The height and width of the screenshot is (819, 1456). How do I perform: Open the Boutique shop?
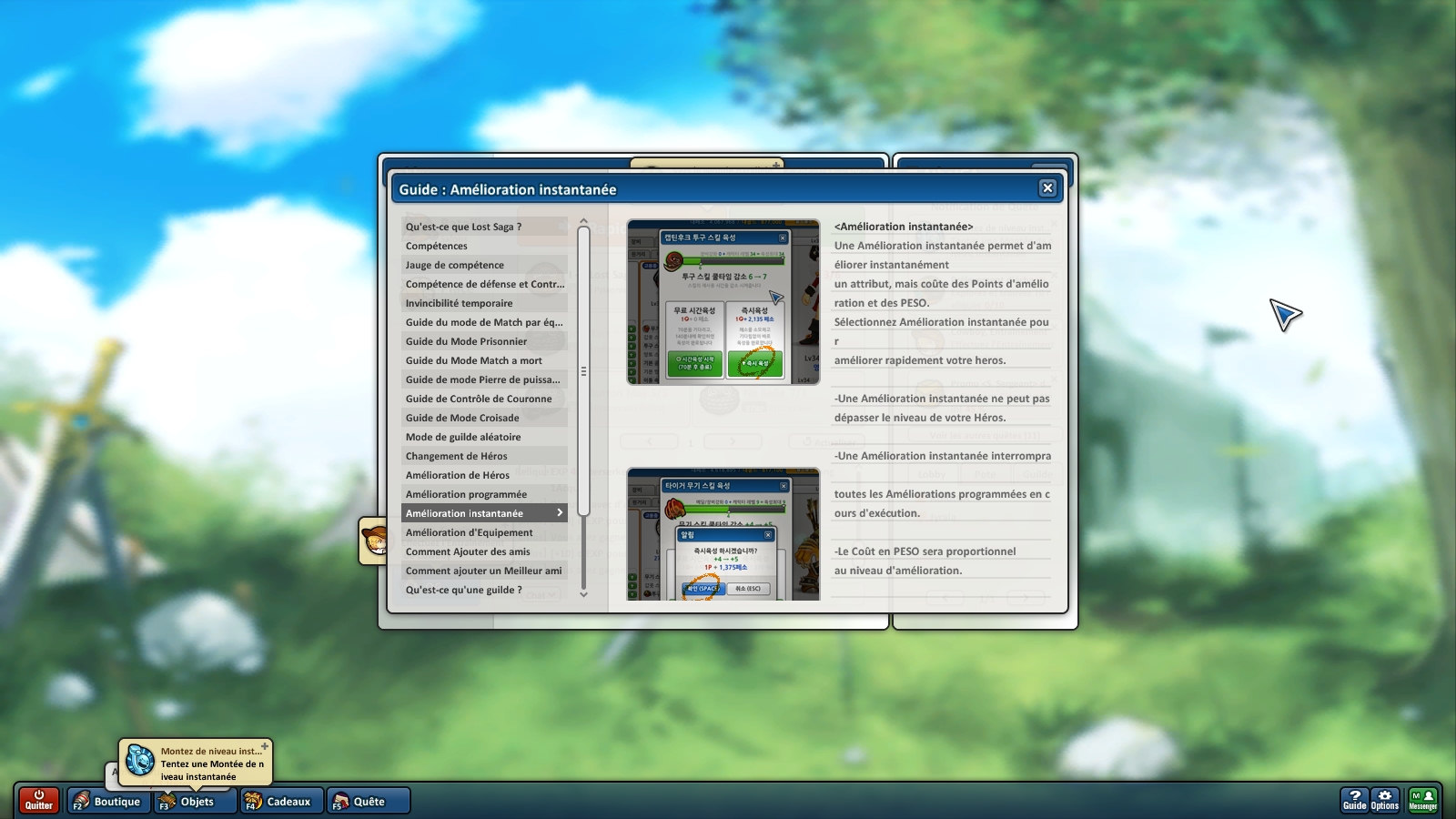tap(108, 801)
